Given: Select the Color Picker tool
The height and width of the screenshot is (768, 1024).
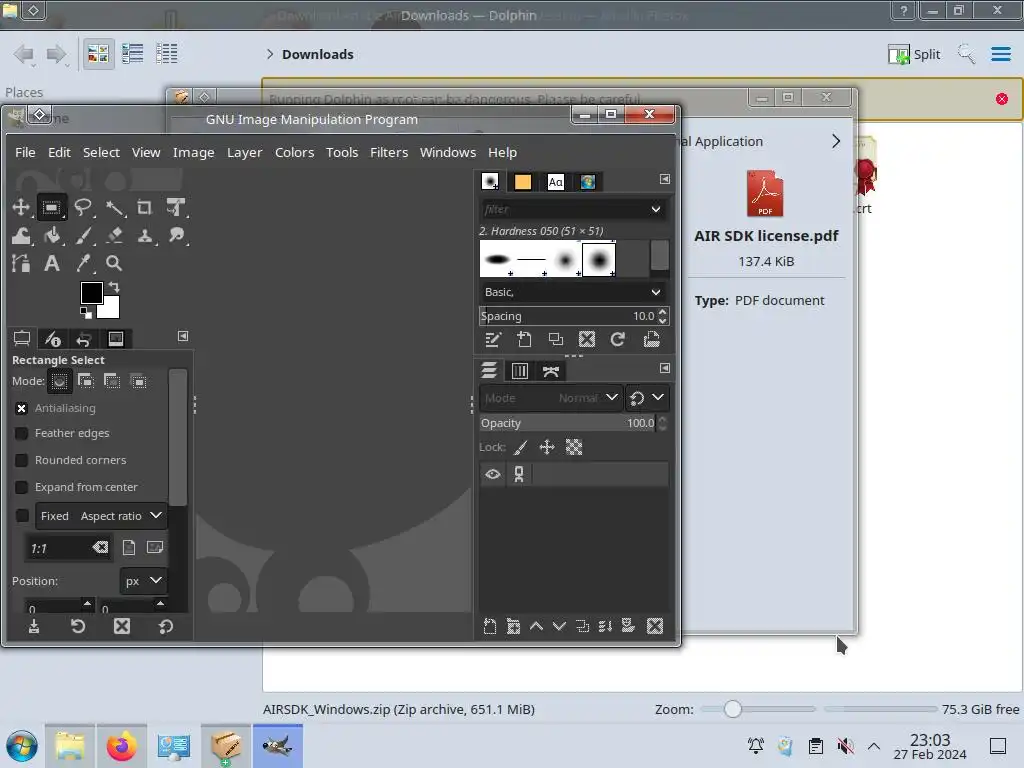Looking at the screenshot, I should coord(83,263).
